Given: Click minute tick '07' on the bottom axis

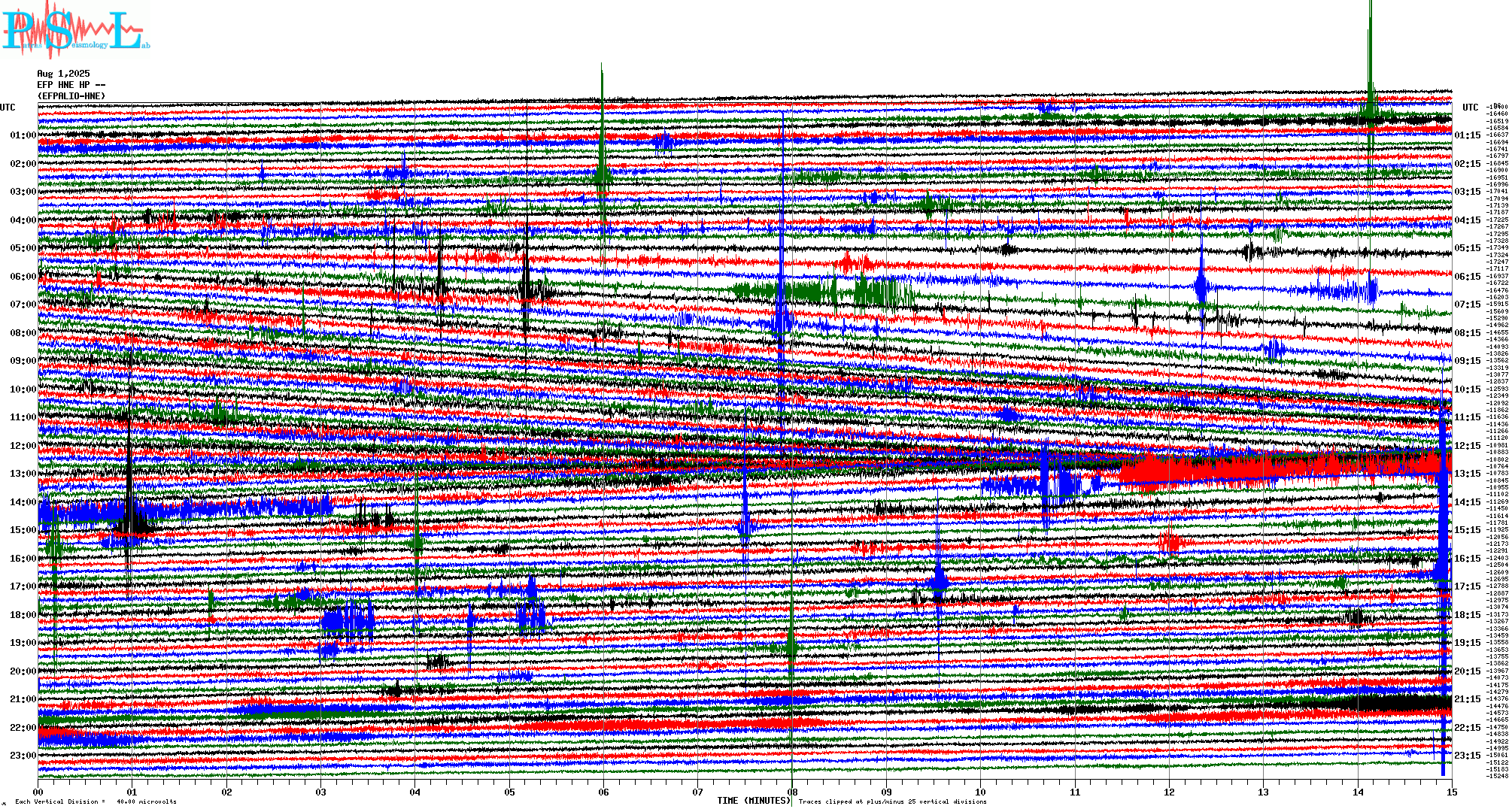Looking at the screenshot, I should (x=698, y=792).
